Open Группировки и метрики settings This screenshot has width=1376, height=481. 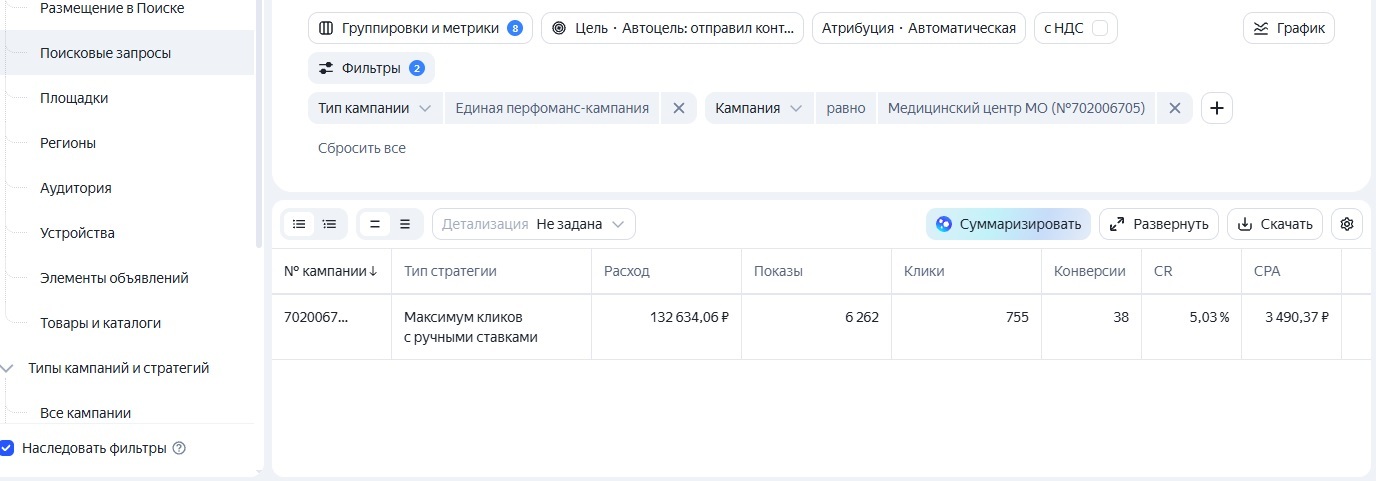pos(420,28)
